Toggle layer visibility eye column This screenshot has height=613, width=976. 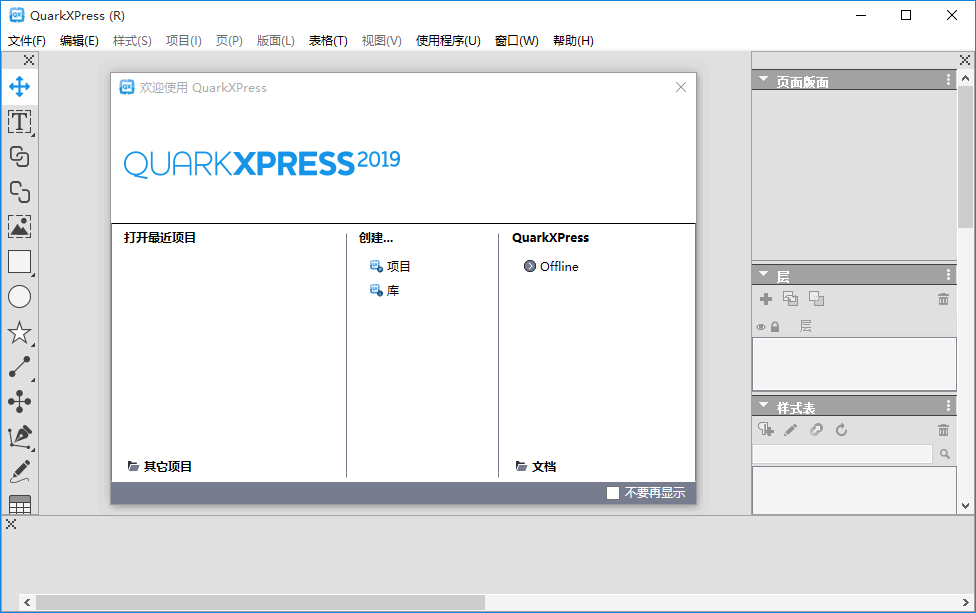point(761,327)
